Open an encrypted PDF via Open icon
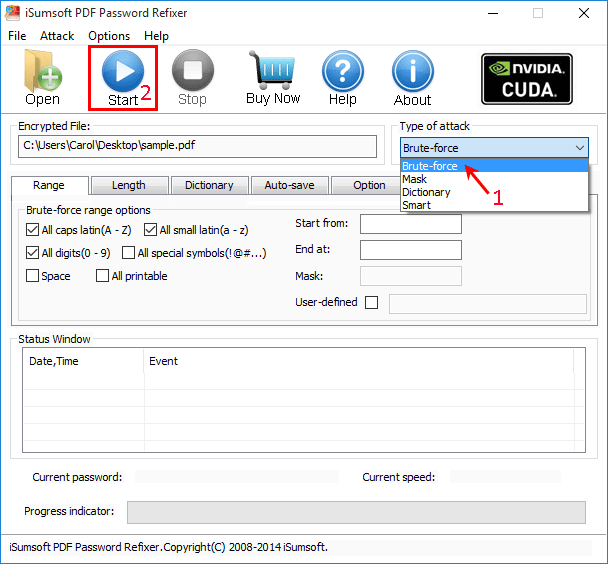 coord(42,78)
